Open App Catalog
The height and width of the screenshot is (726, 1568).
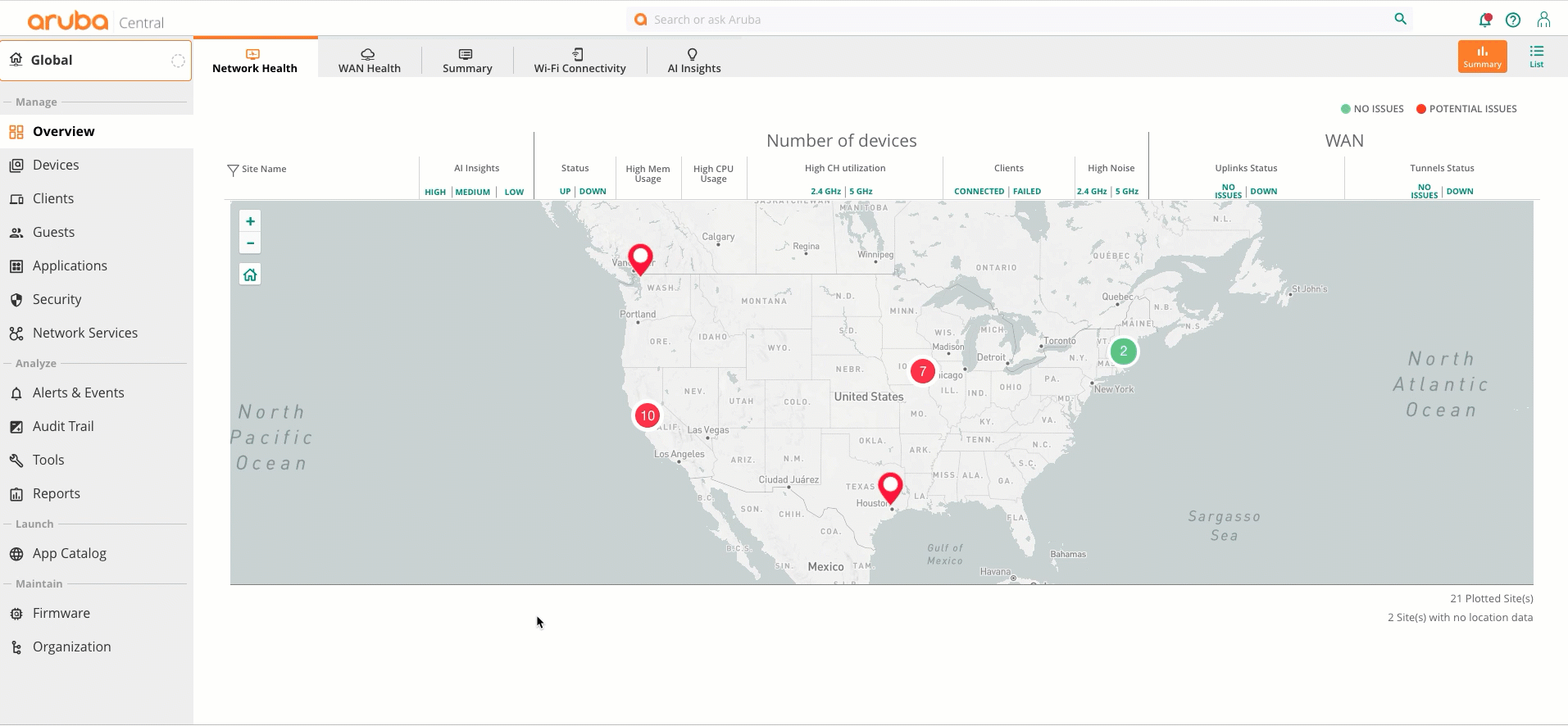[97, 553]
